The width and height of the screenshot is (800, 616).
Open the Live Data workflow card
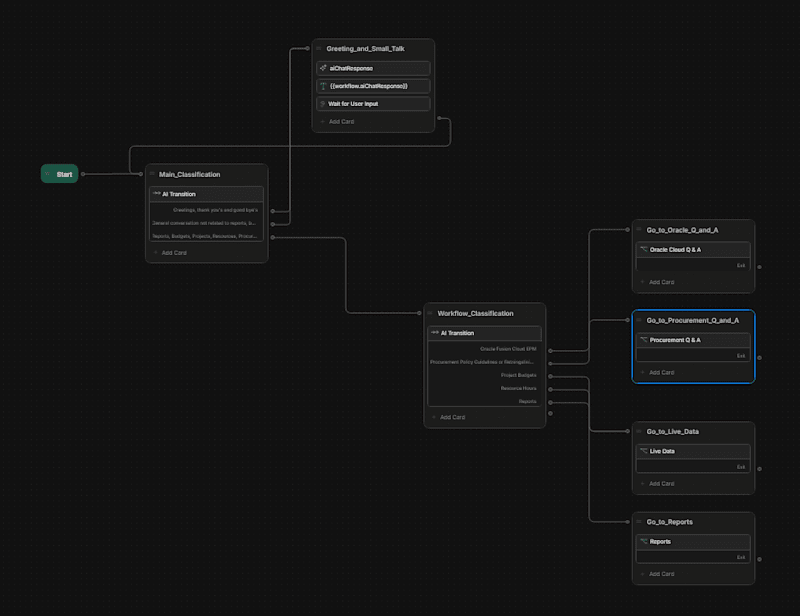point(693,451)
